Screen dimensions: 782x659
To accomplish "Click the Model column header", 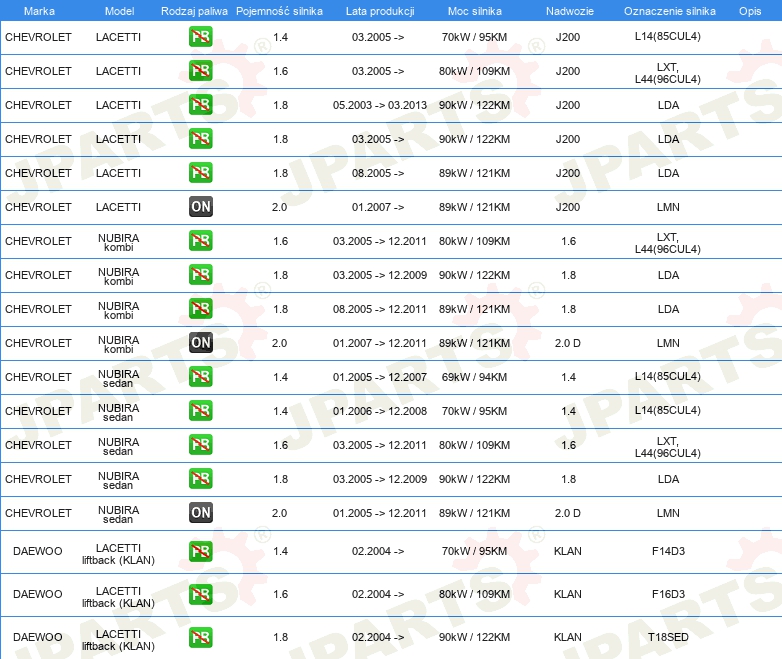I will [x=119, y=11].
